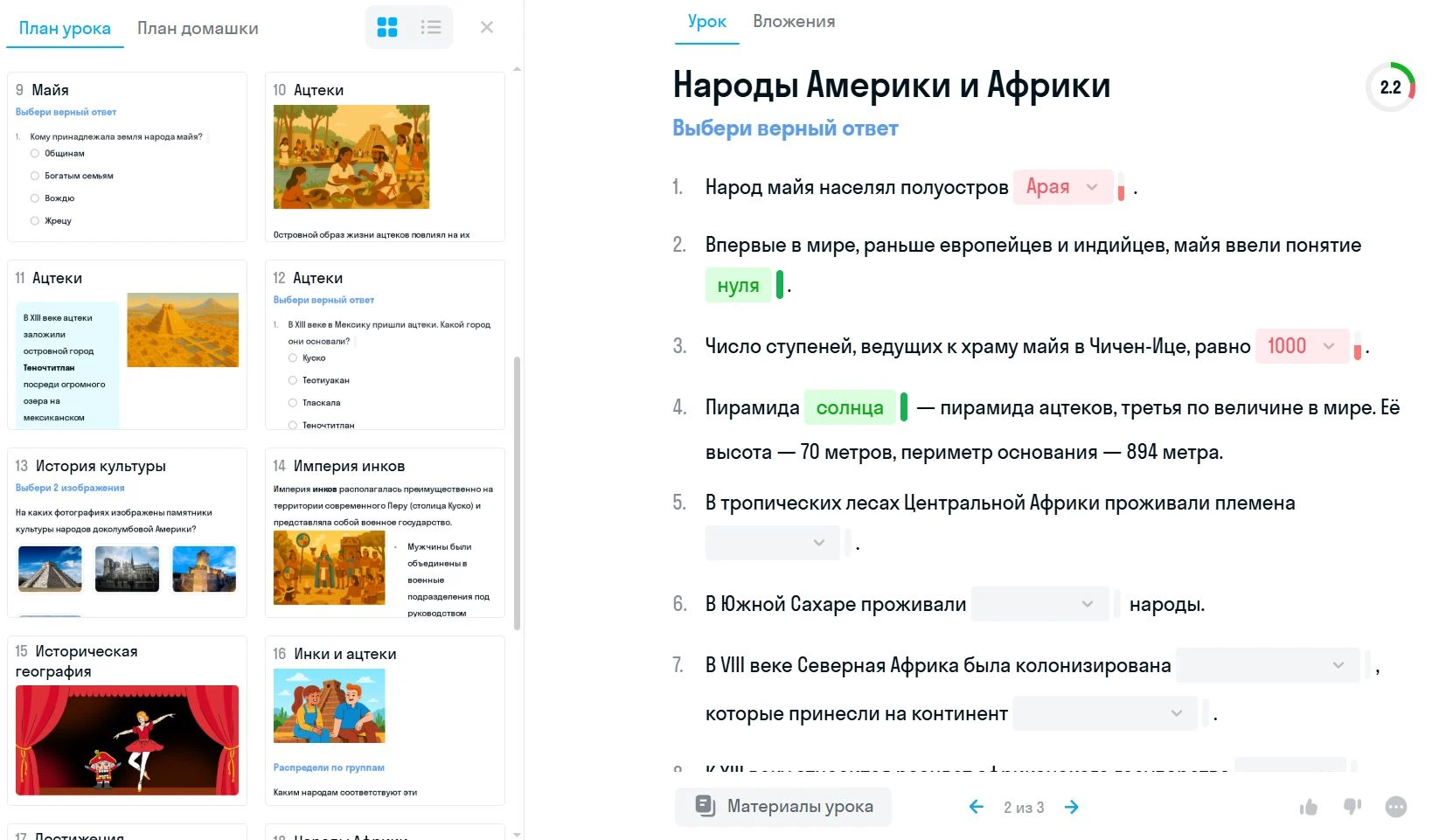Image resolution: width=1446 pixels, height=840 pixels.
Task: Select radio option Общинам
Action: 35,153
